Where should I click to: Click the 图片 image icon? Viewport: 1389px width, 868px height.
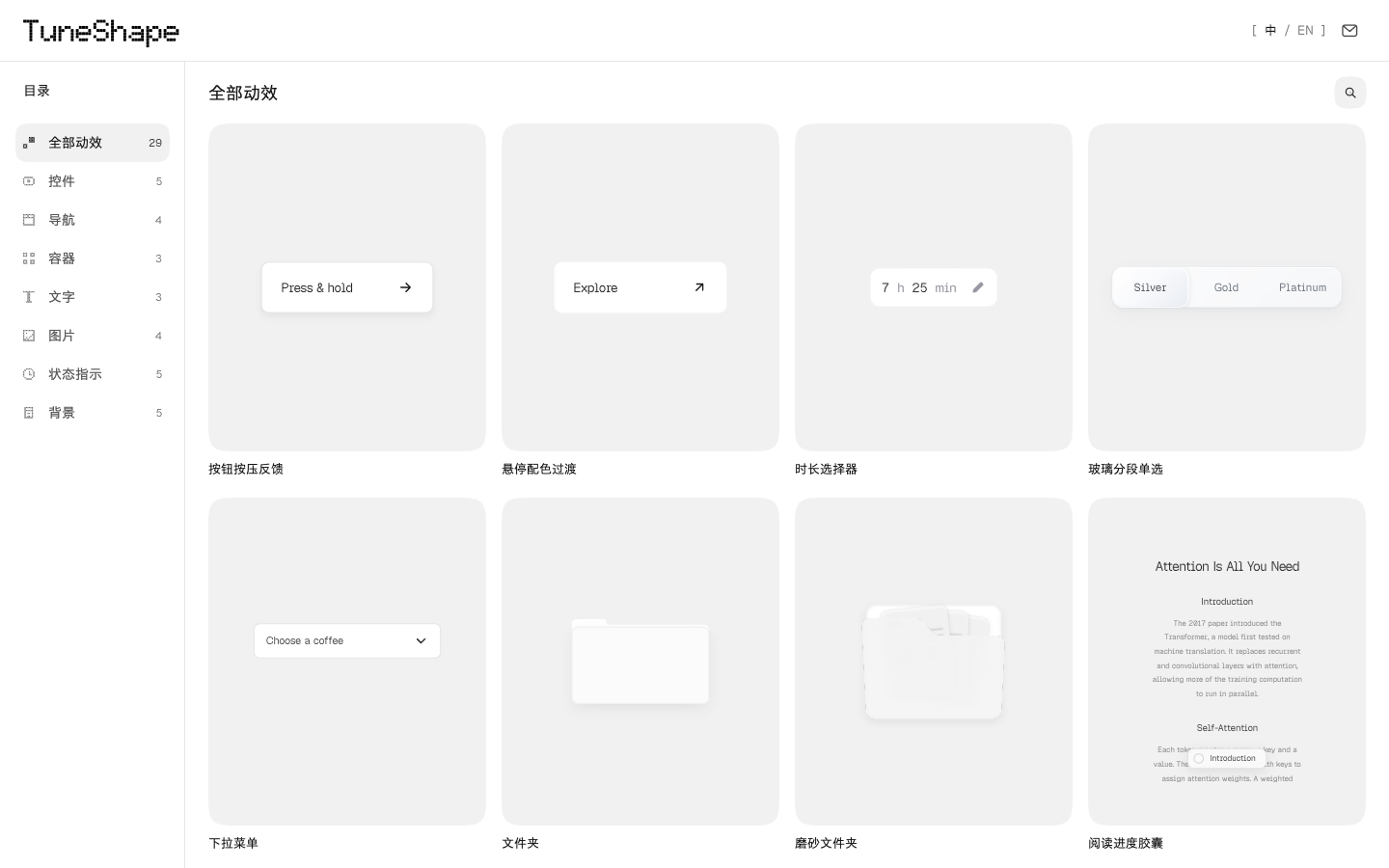pos(29,336)
